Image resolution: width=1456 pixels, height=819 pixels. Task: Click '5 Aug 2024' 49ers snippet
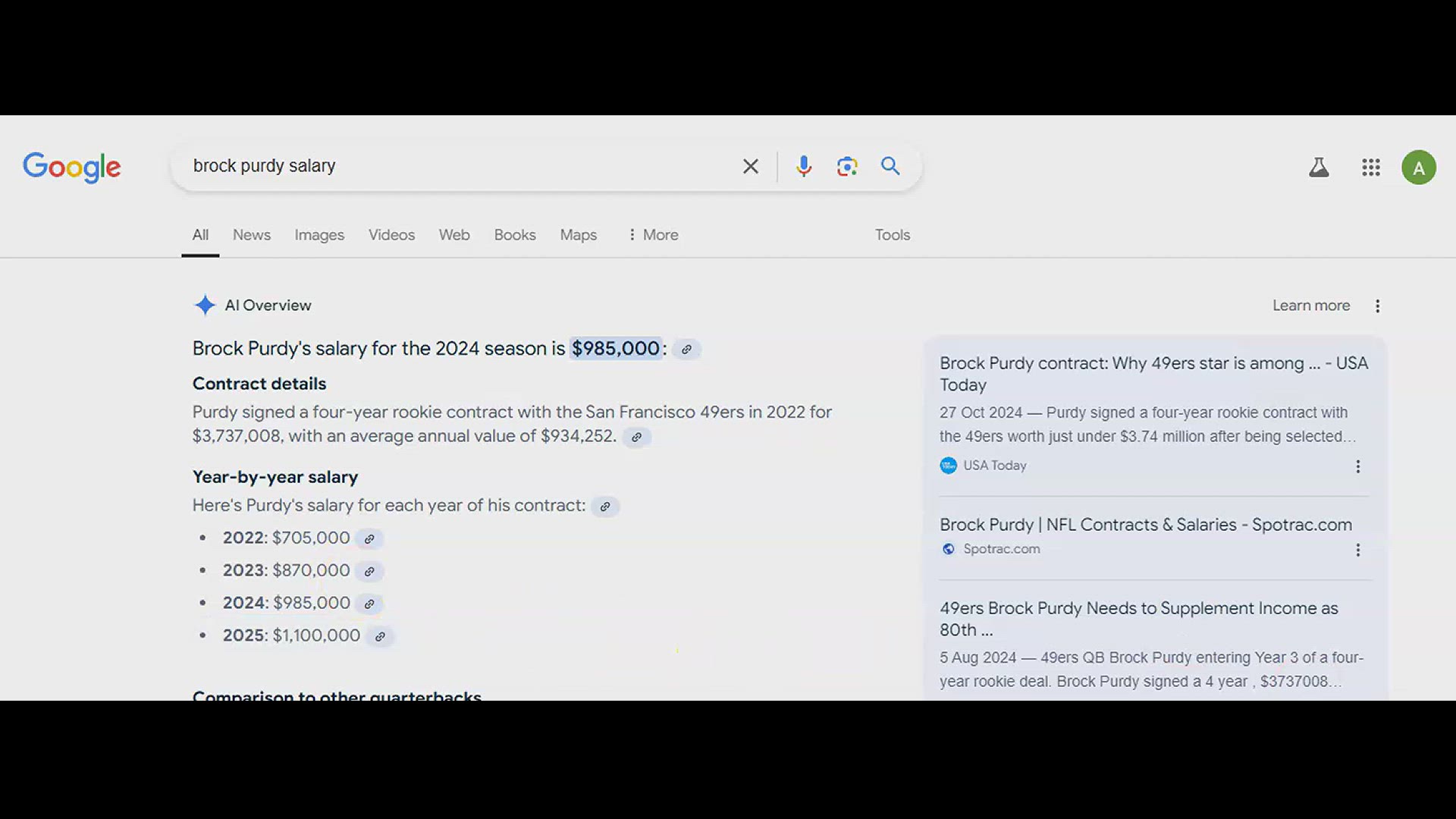pos(1151,670)
